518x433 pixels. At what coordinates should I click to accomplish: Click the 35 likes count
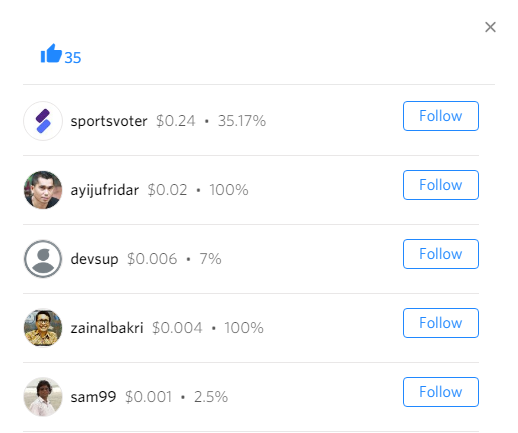(x=73, y=58)
